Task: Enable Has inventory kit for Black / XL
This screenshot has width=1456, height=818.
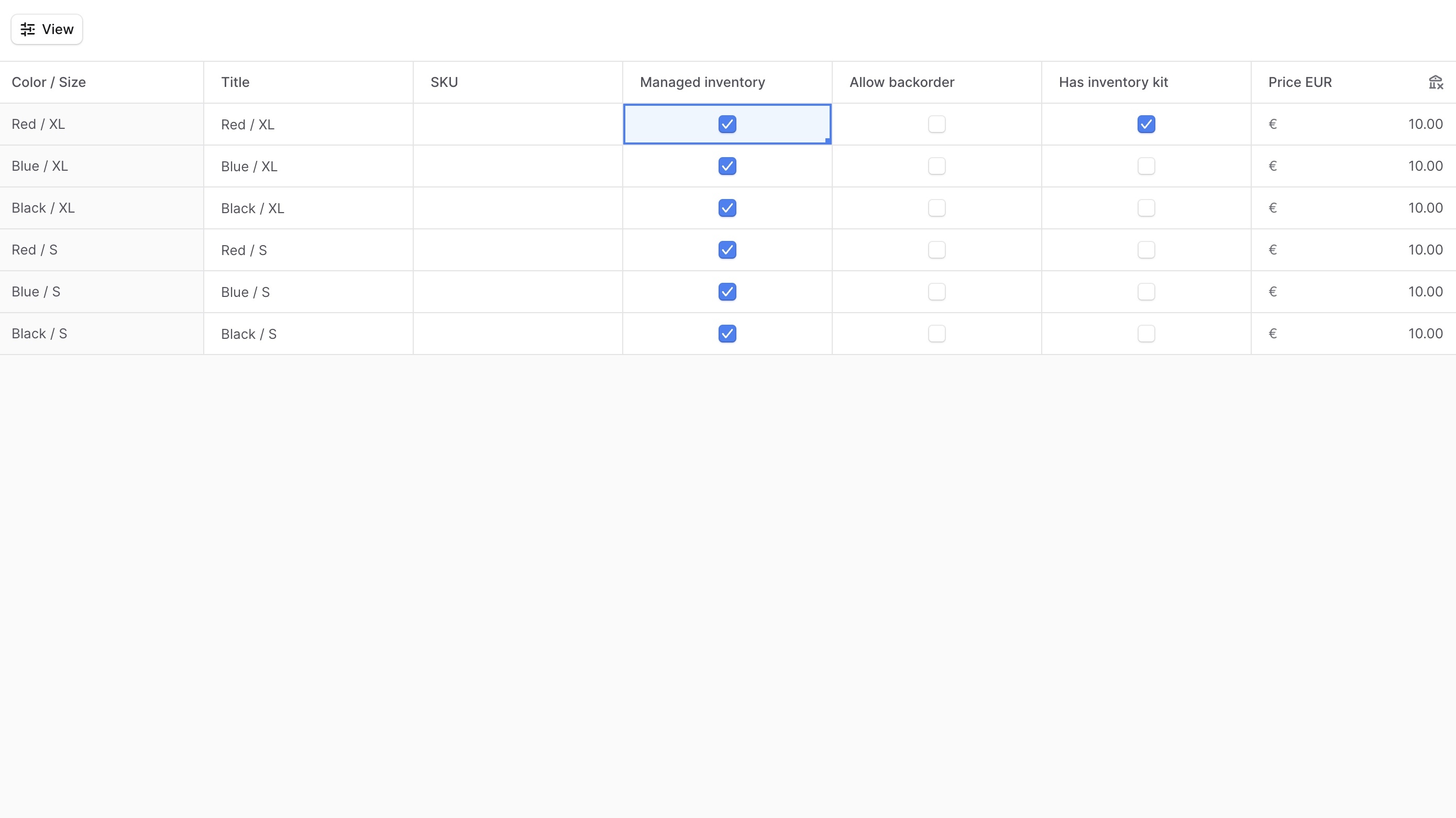Action: click(1146, 207)
